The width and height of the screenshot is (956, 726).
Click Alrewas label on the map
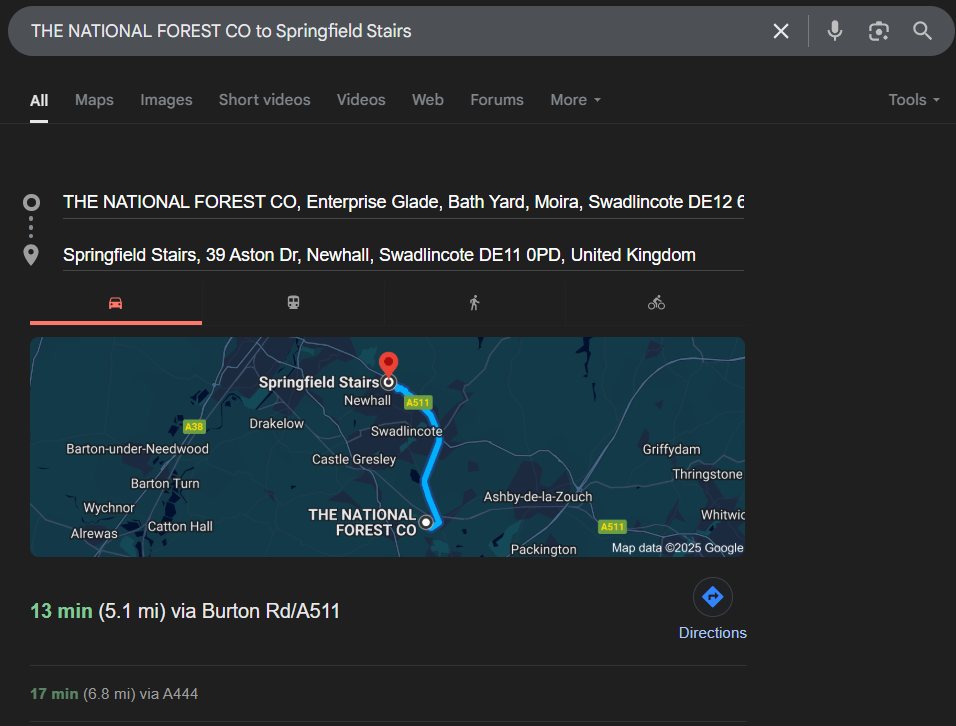coord(94,533)
